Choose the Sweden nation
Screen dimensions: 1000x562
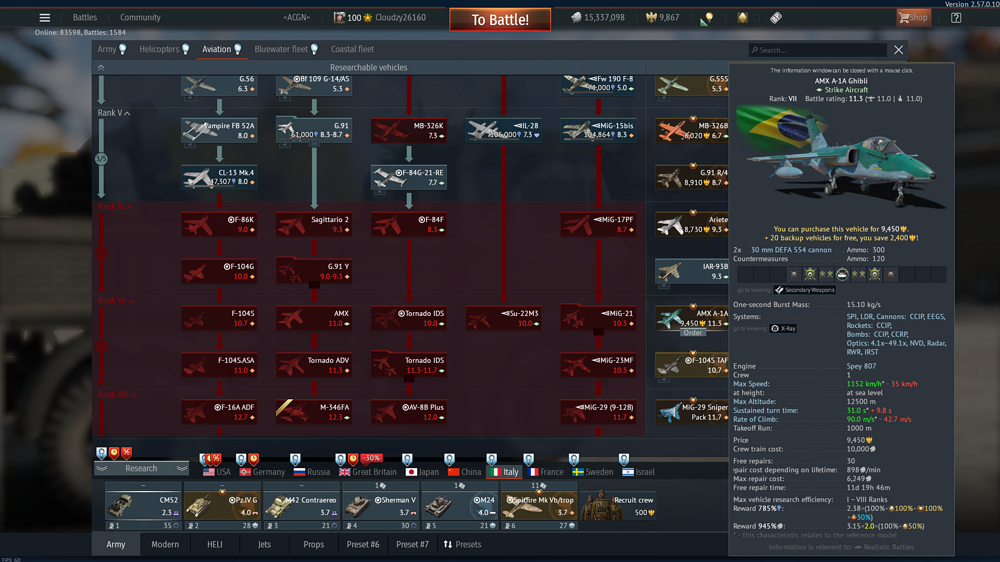(x=592, y=472)
